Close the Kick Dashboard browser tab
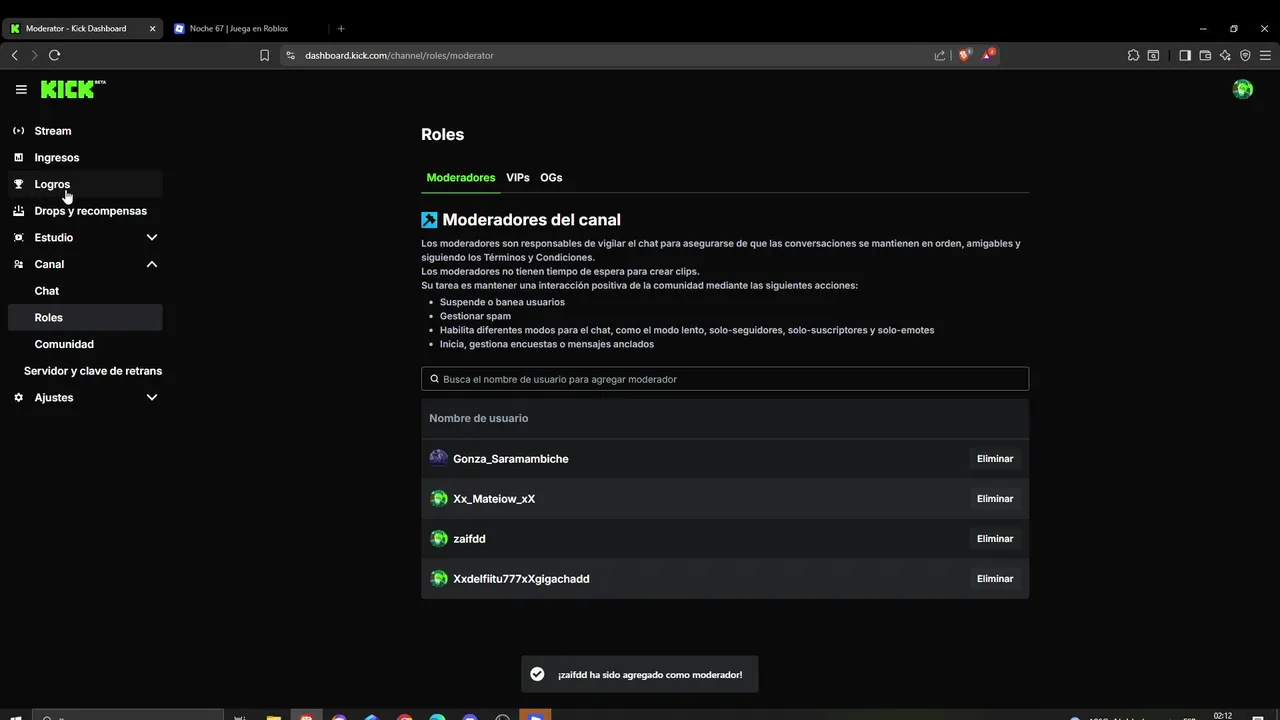The height and width of the screenshot is (720, 1280). pyautogui.click(x=152, y=28)
